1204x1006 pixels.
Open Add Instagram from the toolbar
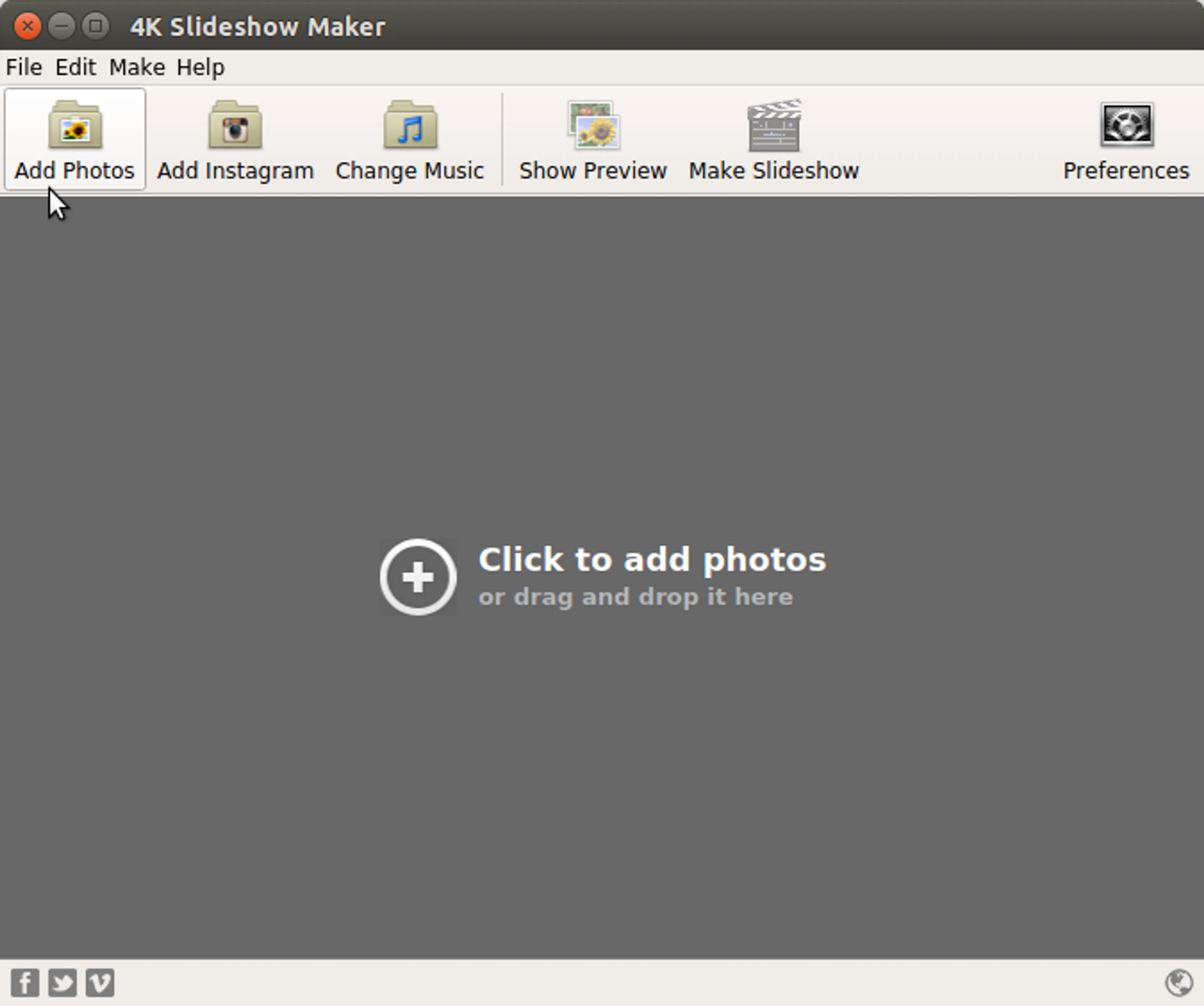pos(235,139)
